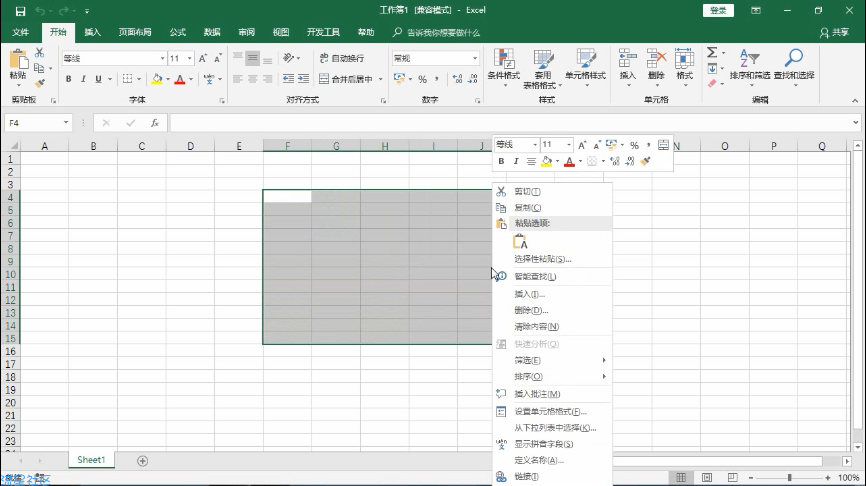
Task: Click the AutoSum sigma icon
Action: point(712,53)
